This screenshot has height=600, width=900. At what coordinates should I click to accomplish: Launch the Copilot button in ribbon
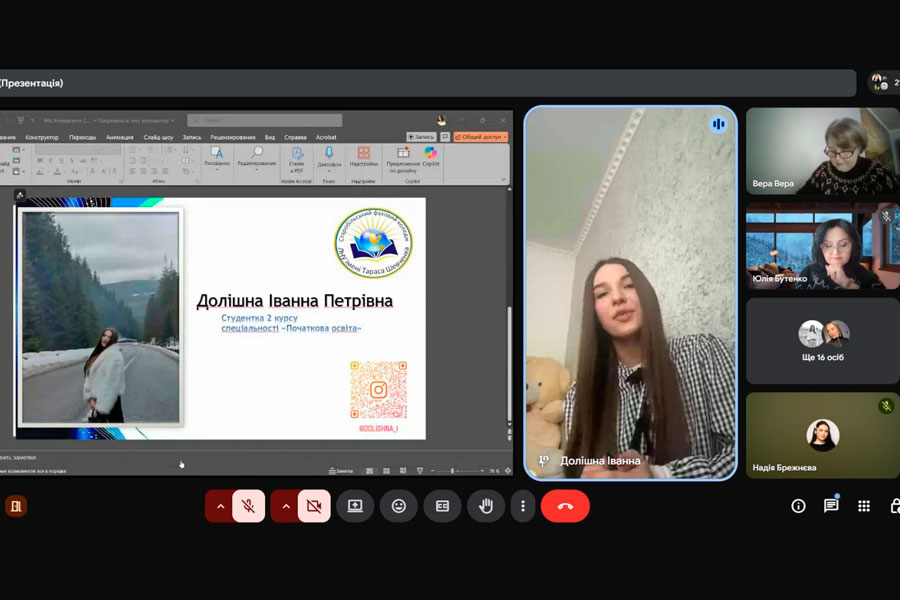pos(430,156)
